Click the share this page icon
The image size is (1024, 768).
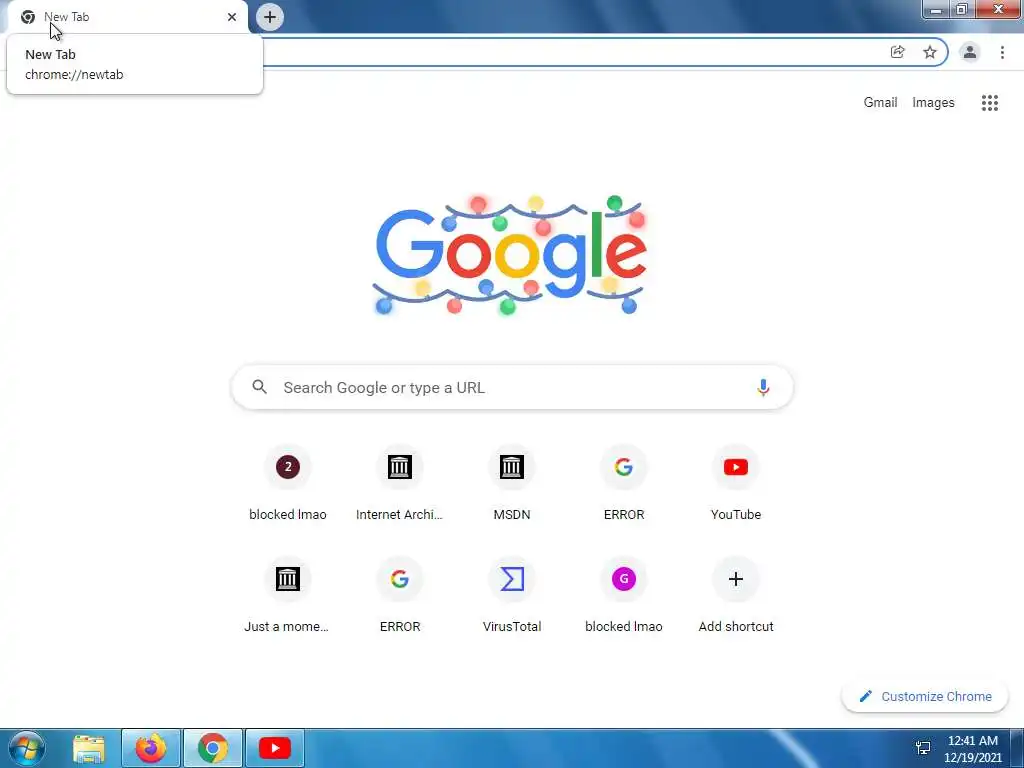coord(897,52)
